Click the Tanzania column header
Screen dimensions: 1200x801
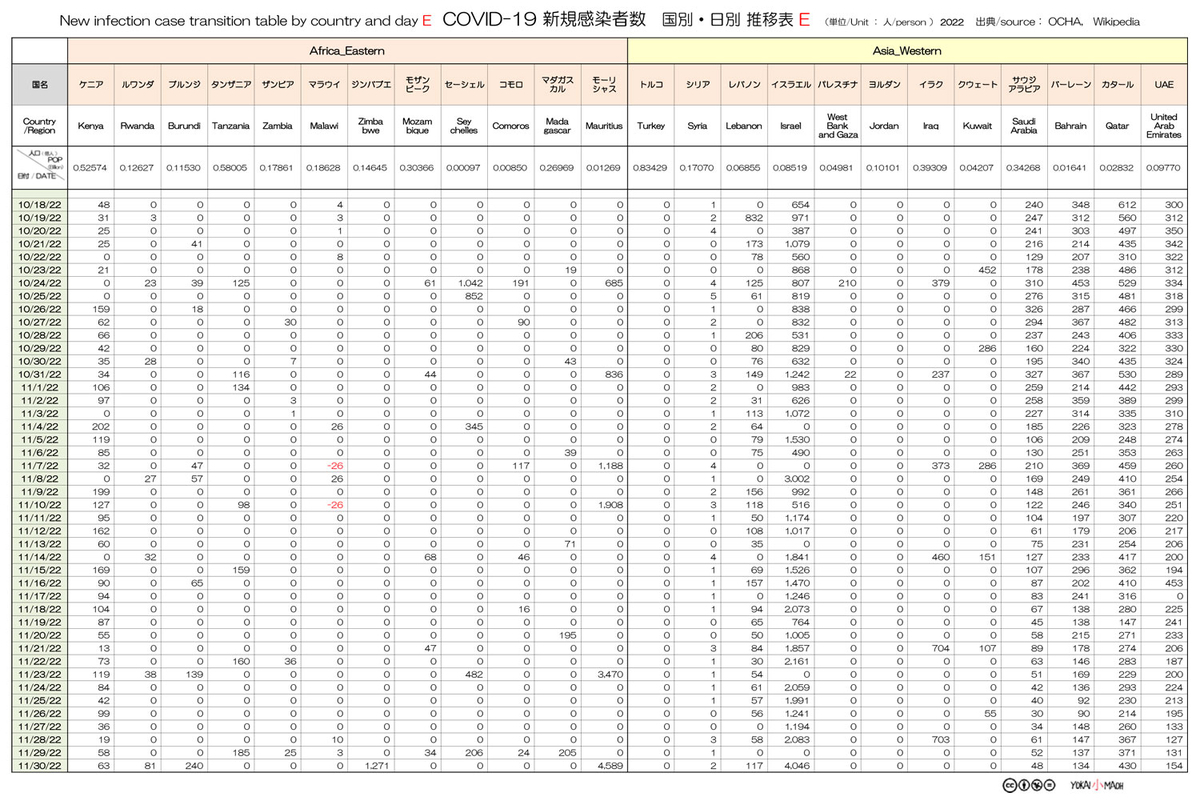(x=231, y=127)
